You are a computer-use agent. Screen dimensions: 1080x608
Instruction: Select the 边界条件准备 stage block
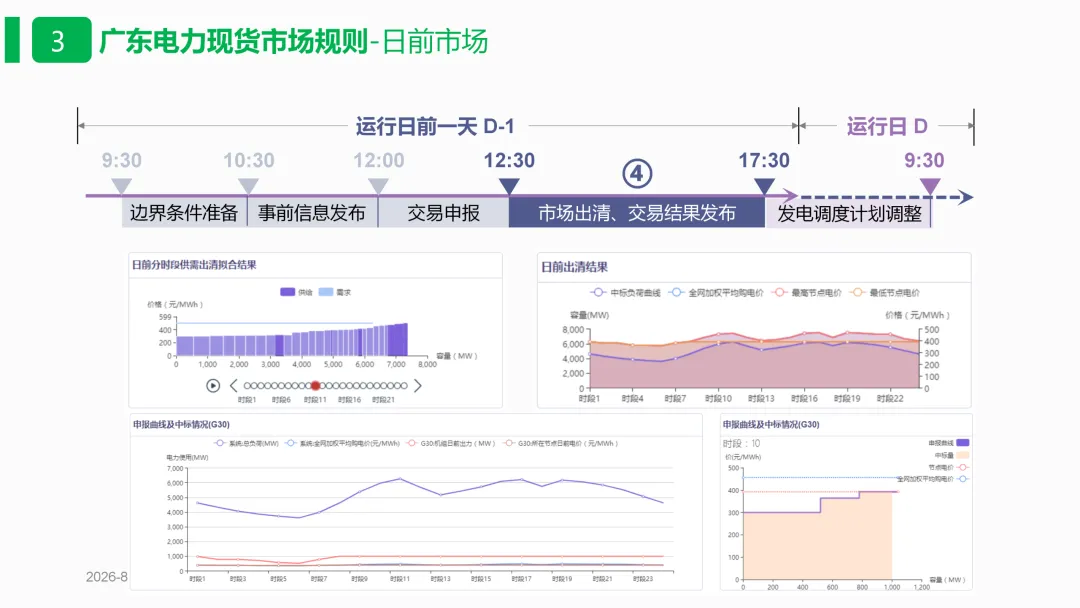click(x=185, y=213)
